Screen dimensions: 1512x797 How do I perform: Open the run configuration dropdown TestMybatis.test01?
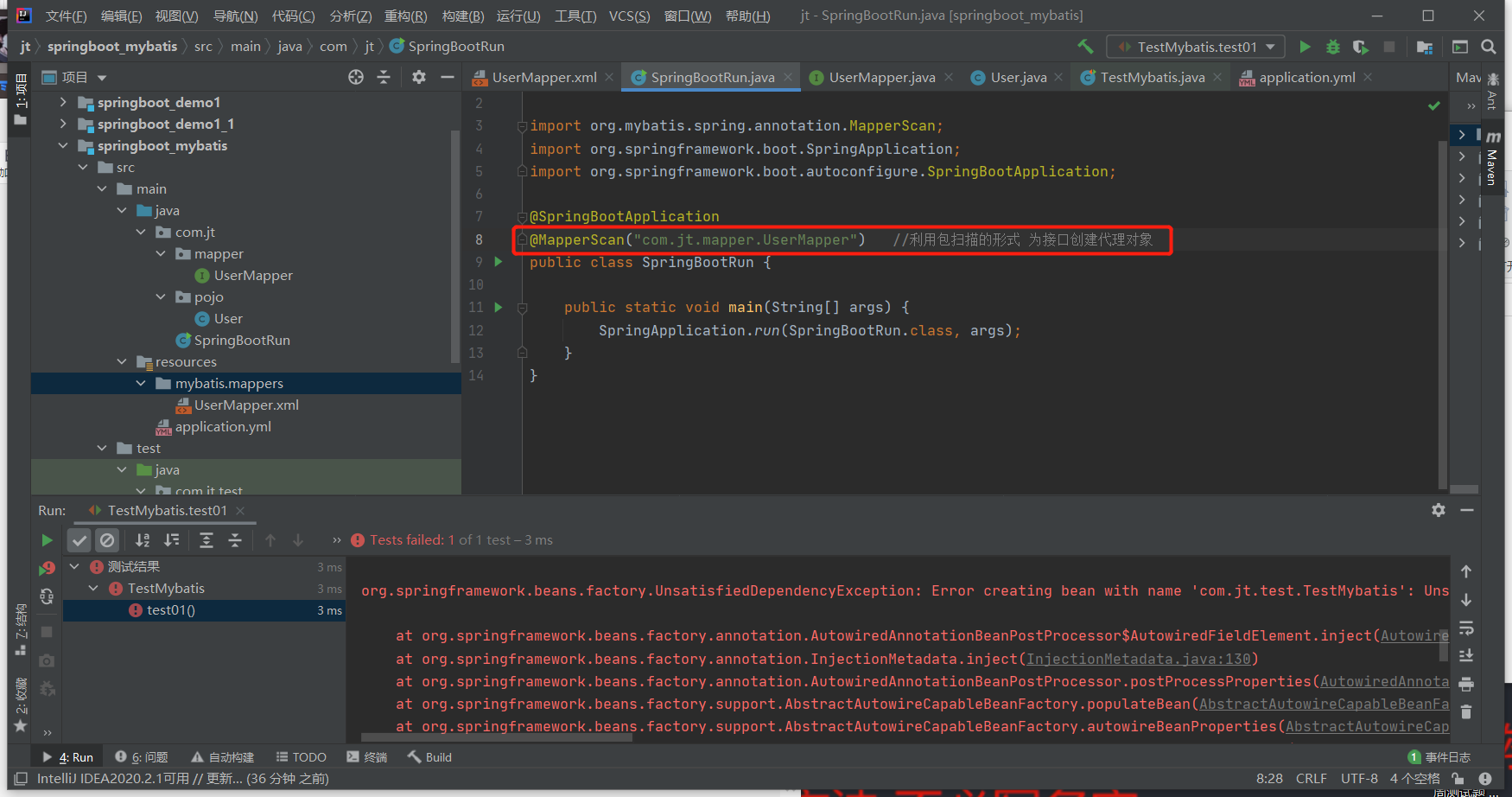(x=1196, y=47)
